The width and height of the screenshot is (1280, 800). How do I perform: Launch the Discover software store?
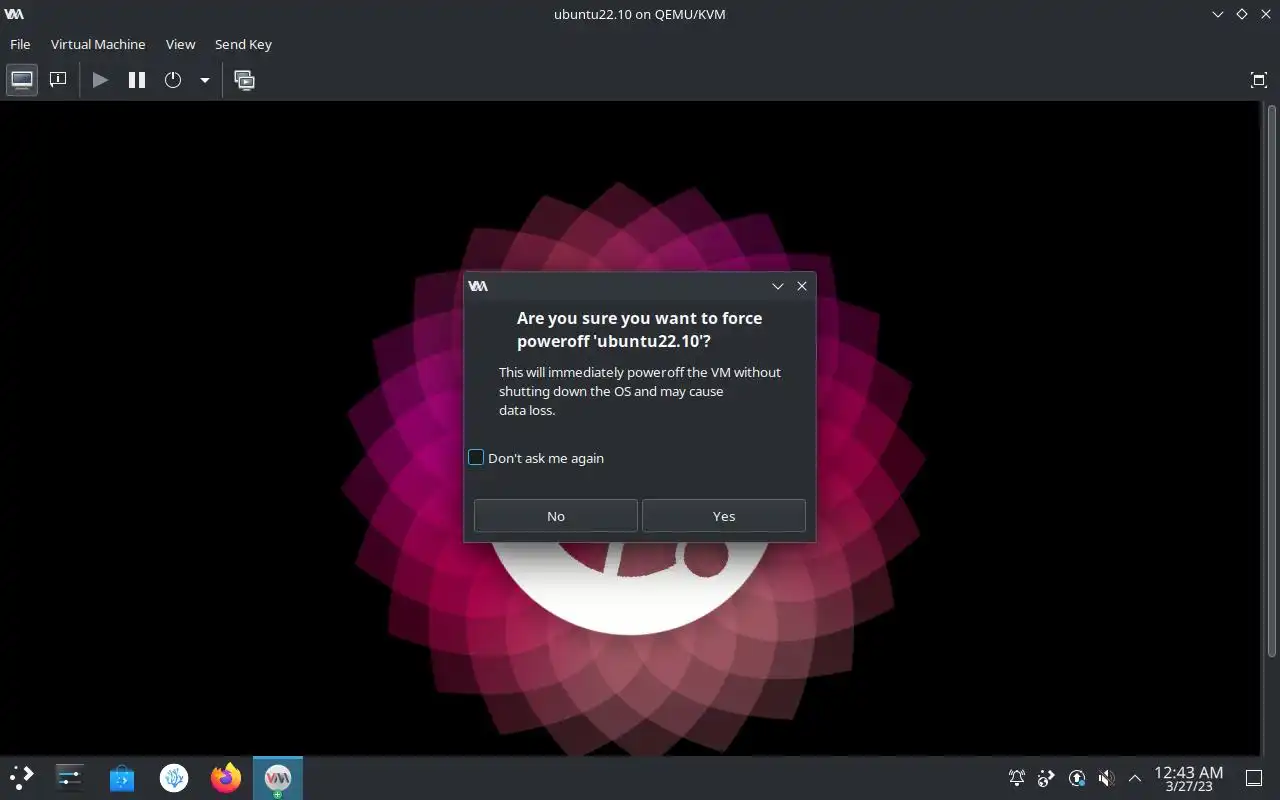122,777
